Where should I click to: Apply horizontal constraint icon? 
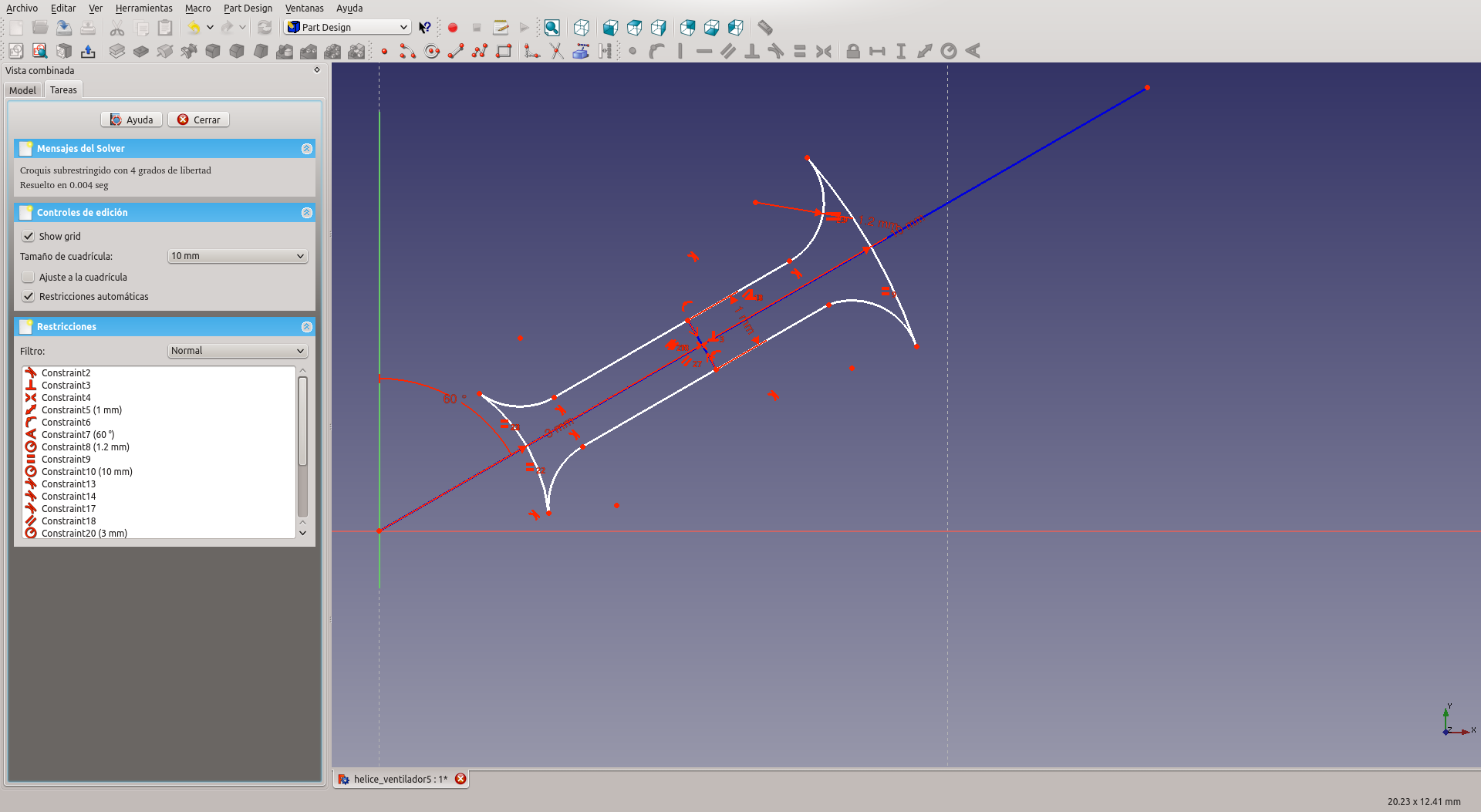(704, 52)
